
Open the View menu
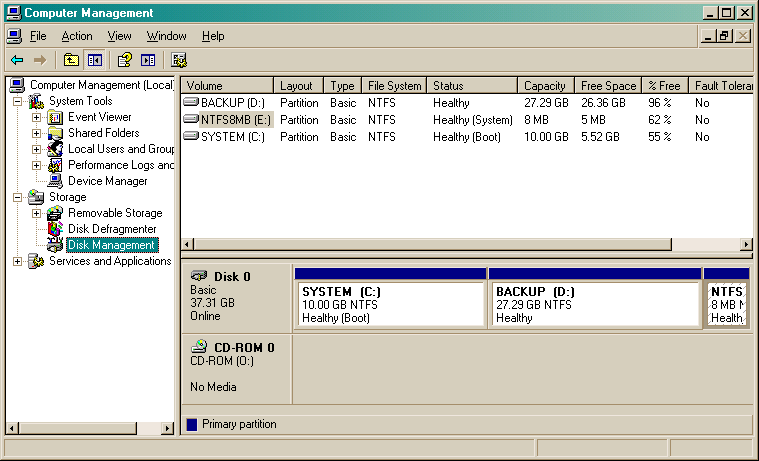pyautogui.click(x=120, y=36)
